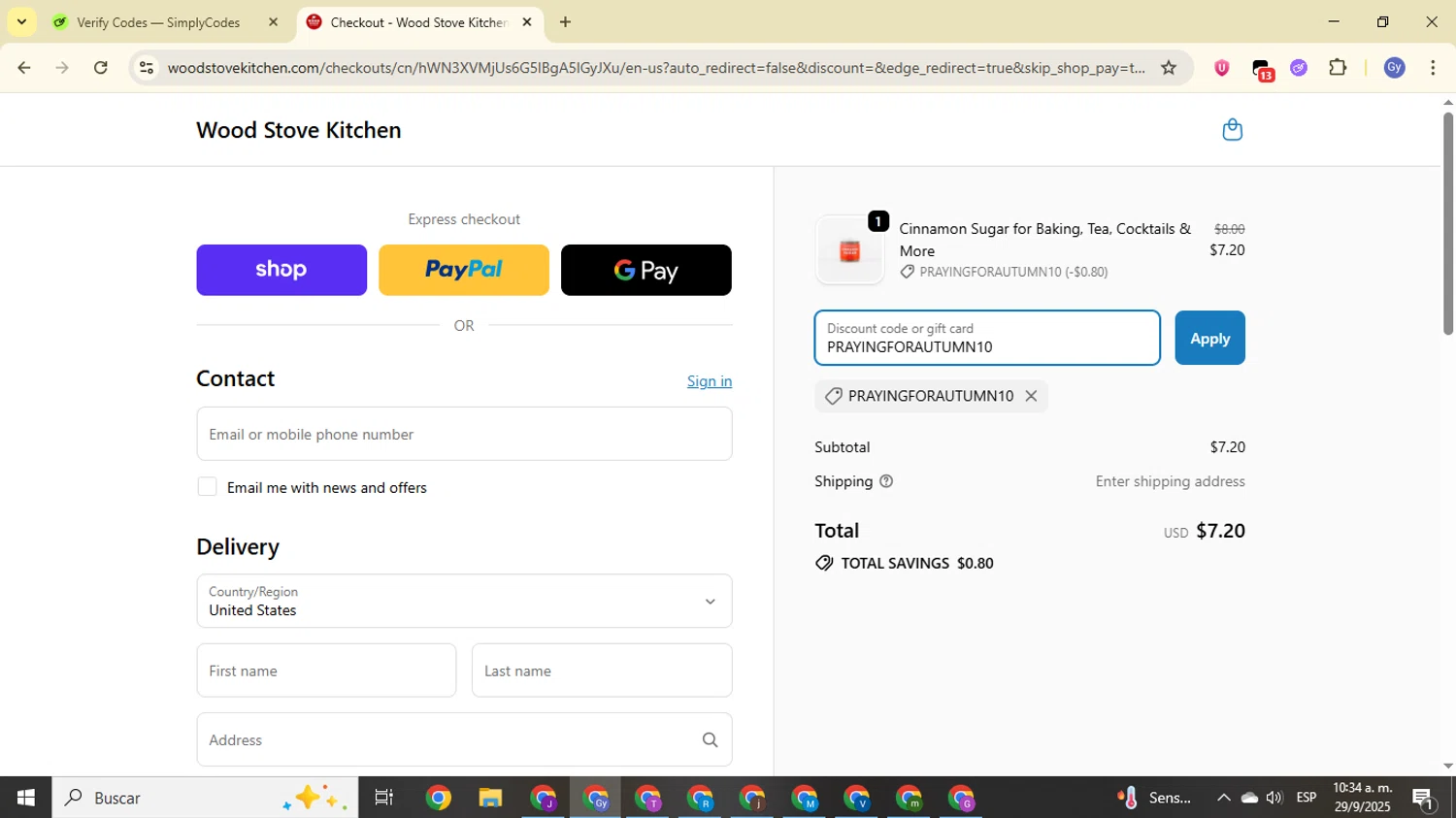
Task: Open the OneDrive cloud tray icon
Action: coord(1249,798)
